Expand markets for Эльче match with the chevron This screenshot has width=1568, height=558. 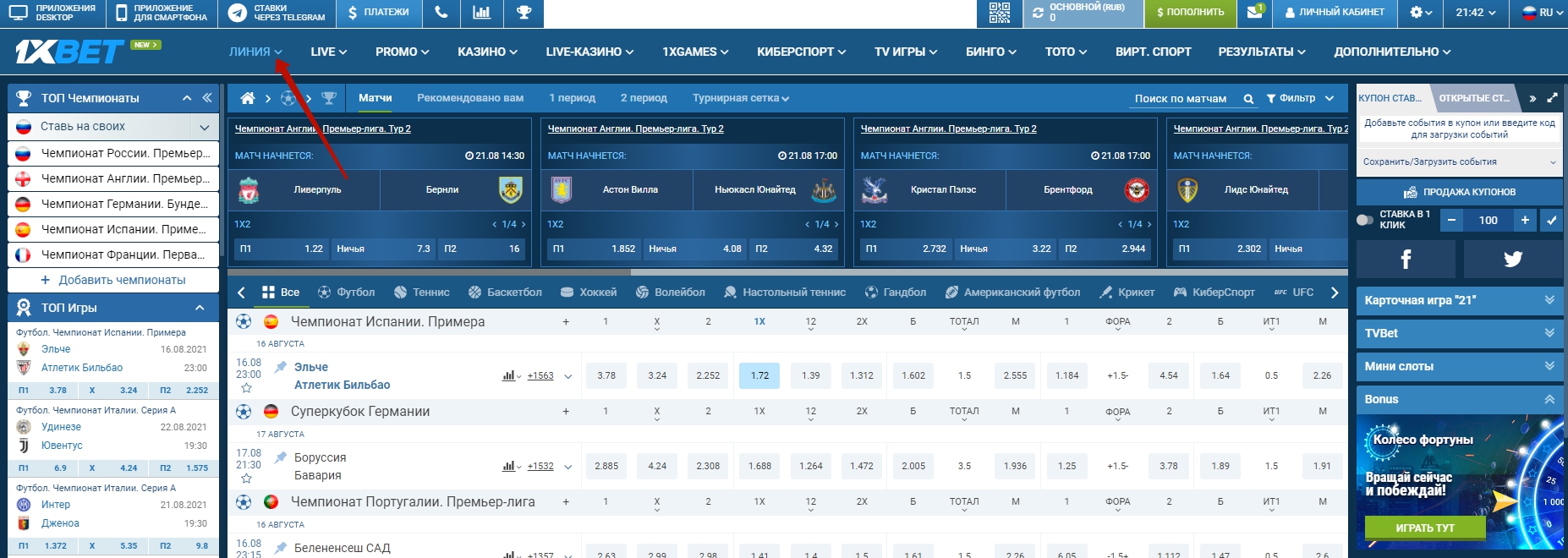[567, 376]
